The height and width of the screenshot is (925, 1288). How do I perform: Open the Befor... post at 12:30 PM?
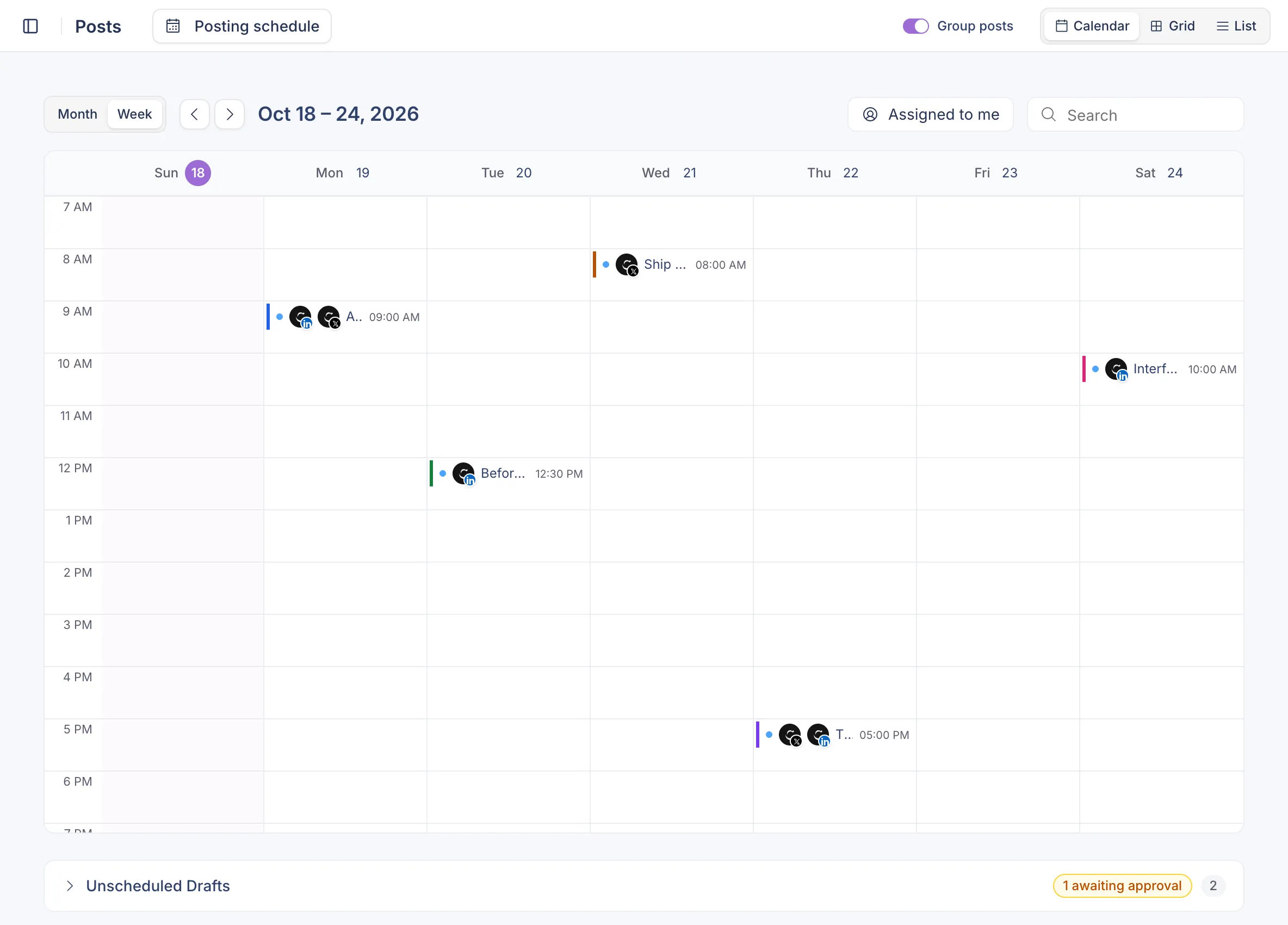507,474
